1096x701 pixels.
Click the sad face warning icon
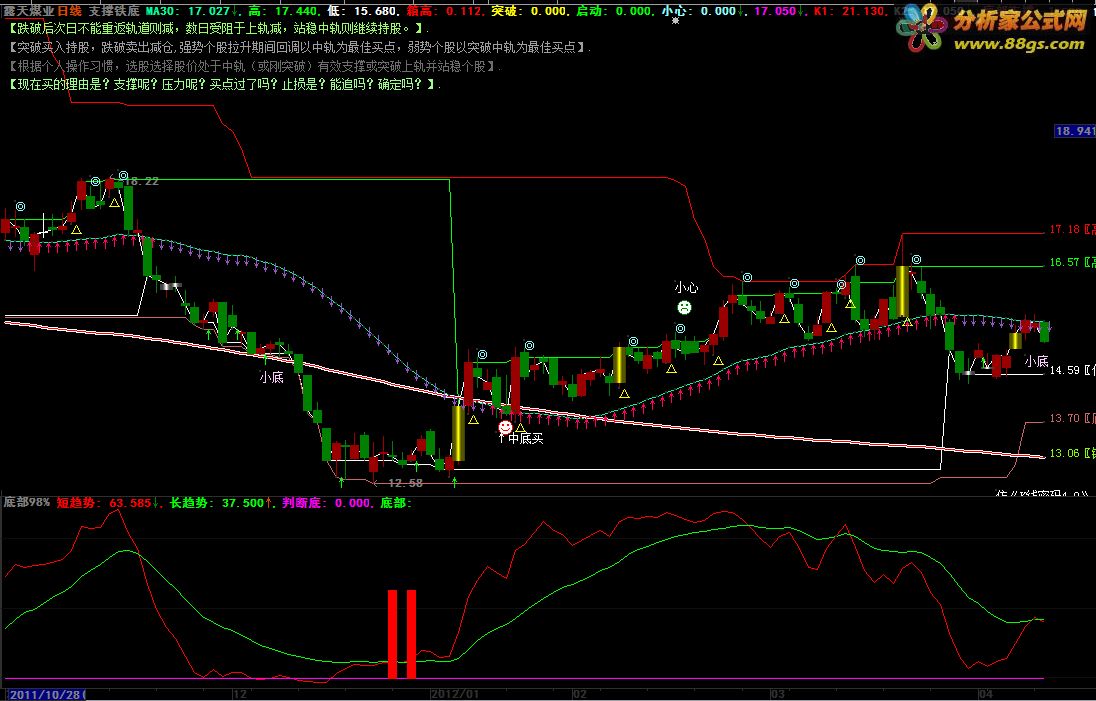point(684,307)
